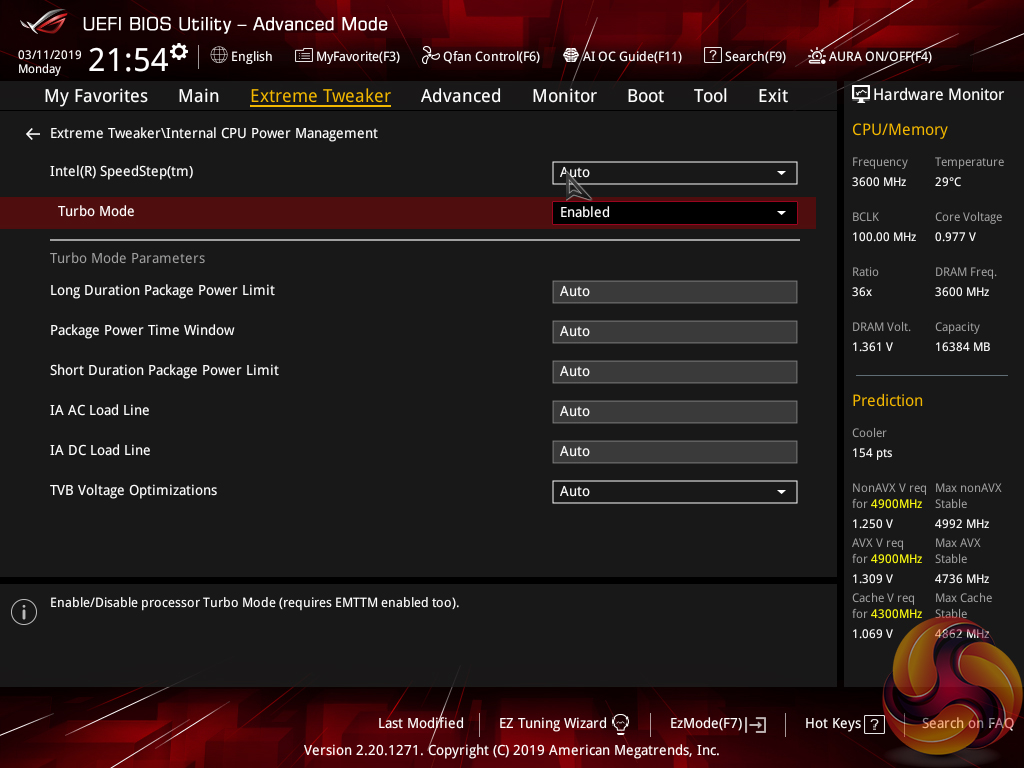Screen dimensions: 1024x768
Task: Switch to EzMode(F7)
Action: point(706,724)
